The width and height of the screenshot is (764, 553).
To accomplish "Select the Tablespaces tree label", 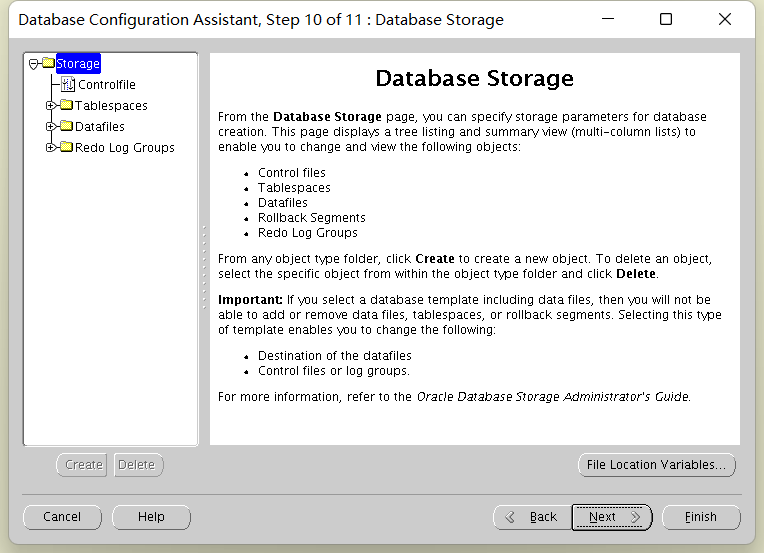I will (111, 106).
